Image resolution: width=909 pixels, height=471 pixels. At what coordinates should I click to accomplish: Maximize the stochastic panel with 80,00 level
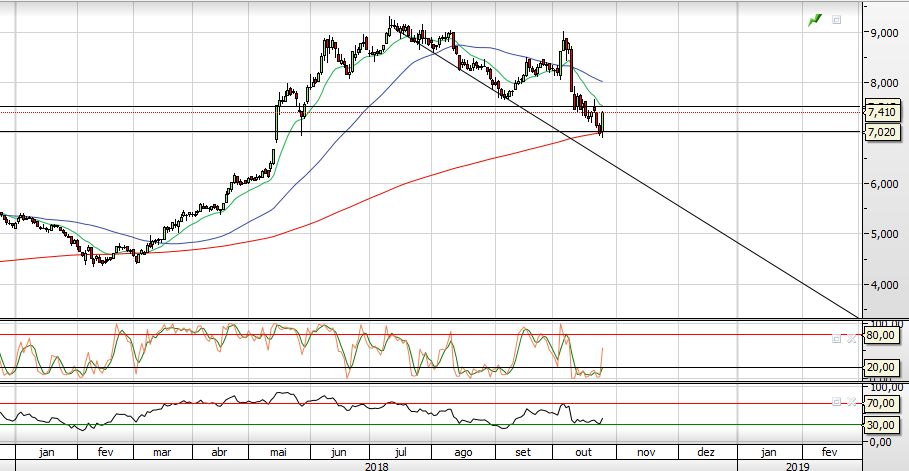(837, 339)
